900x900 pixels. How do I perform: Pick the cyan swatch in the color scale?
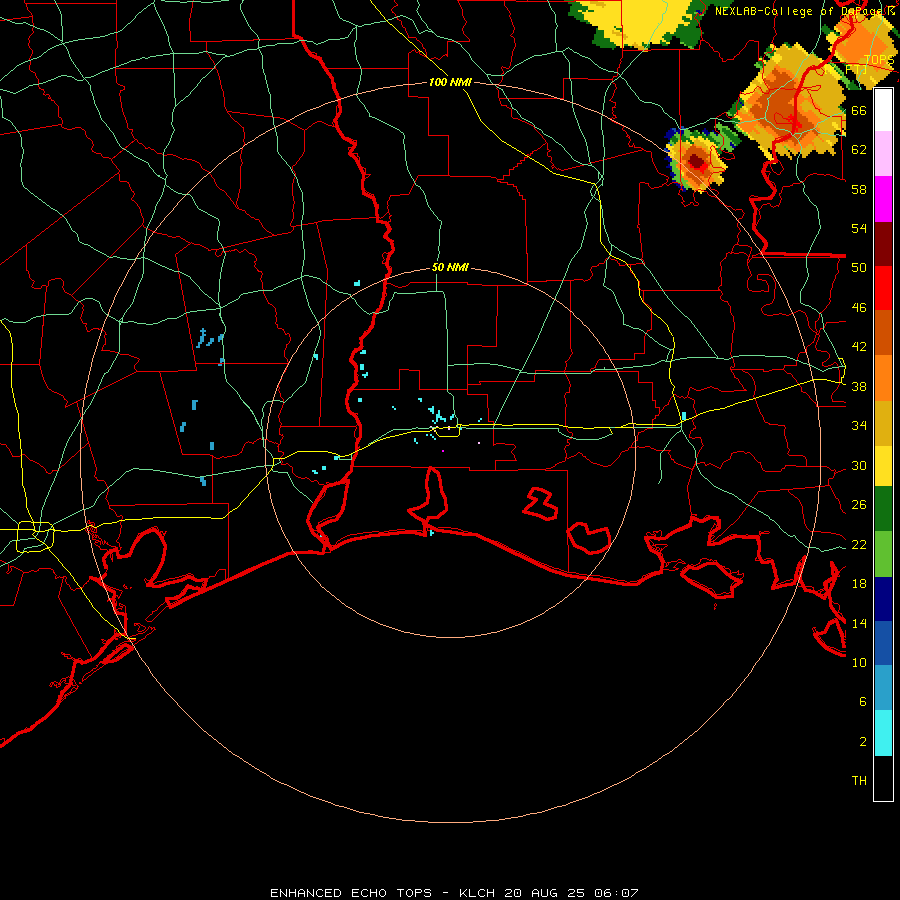click(x=883, y=733)
